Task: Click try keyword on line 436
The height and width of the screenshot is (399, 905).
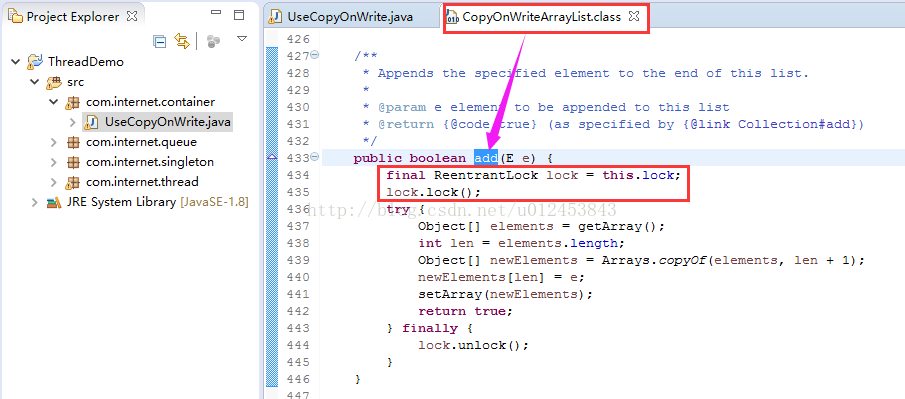Action: tap(398, 210)
